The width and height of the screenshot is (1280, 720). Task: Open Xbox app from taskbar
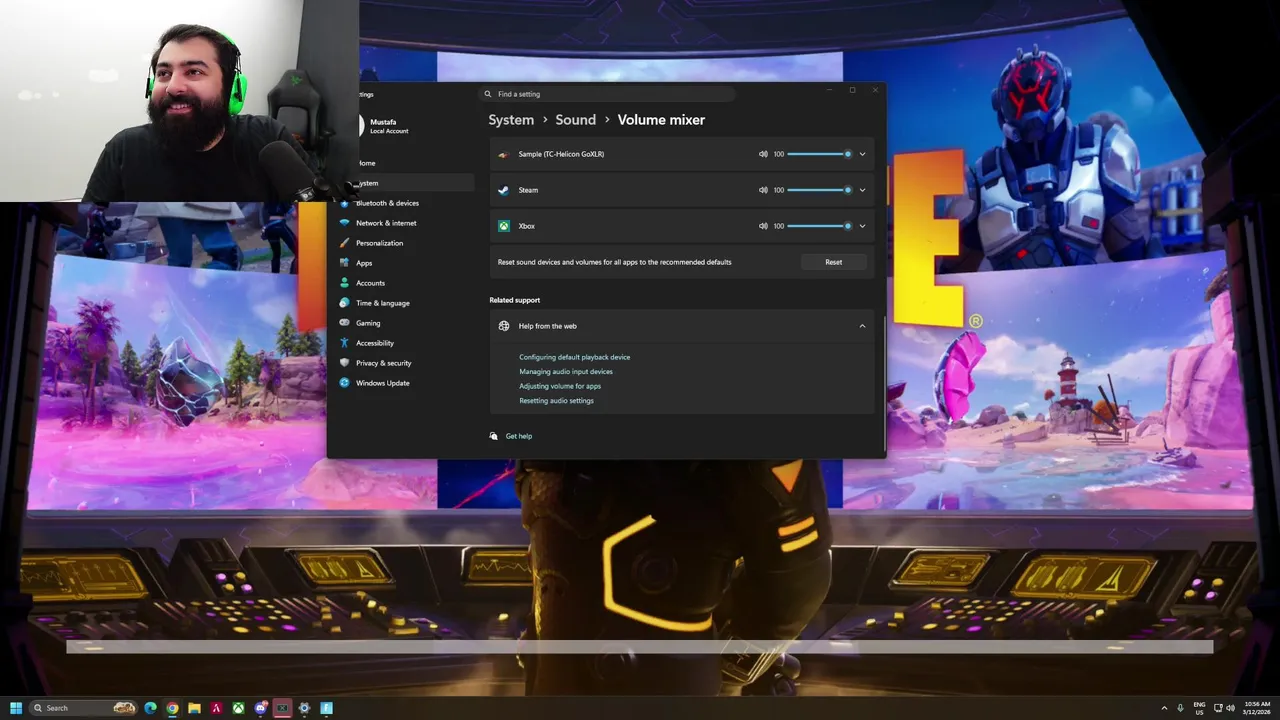(x=238, y=708)
